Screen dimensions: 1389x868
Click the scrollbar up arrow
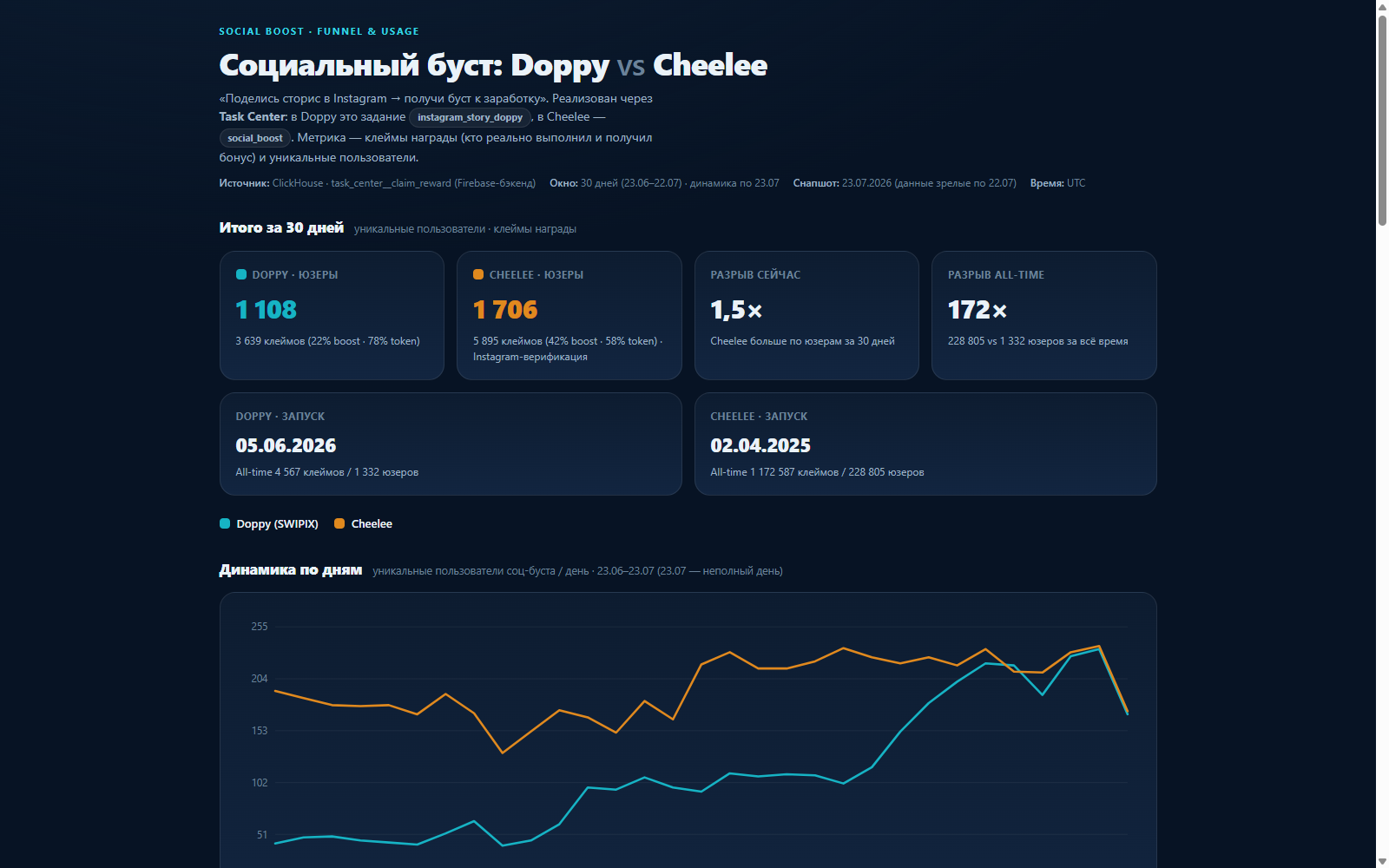1382,6
